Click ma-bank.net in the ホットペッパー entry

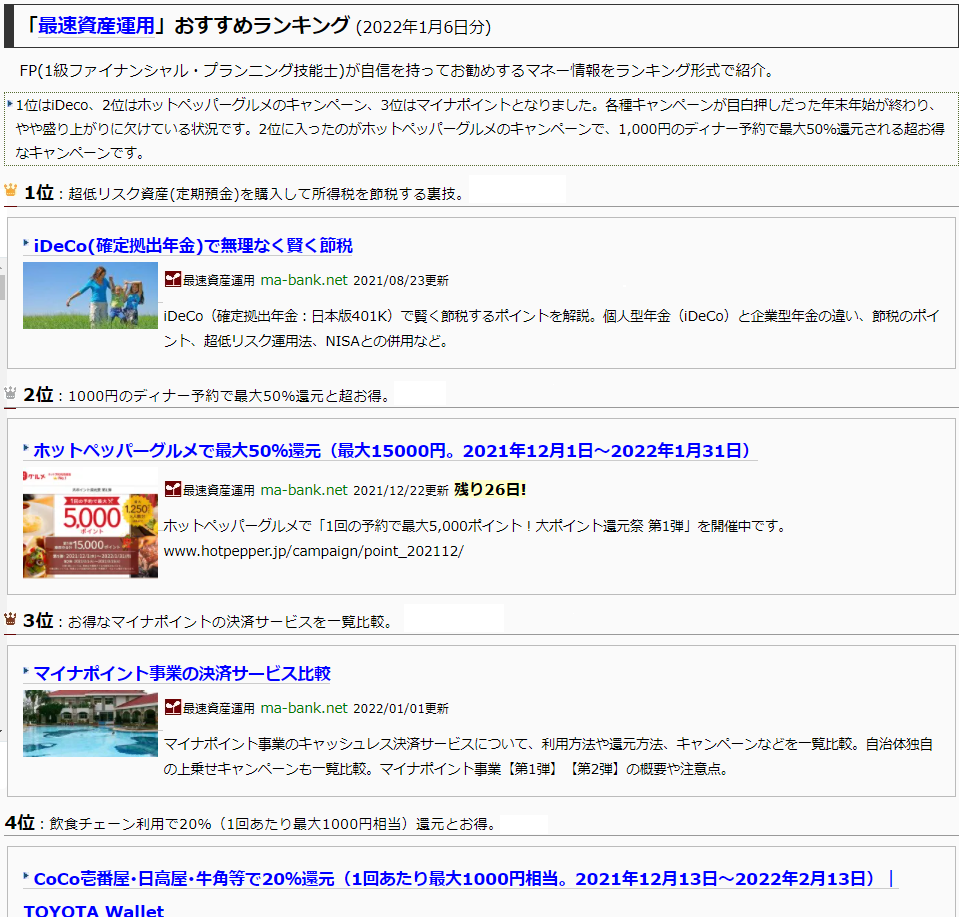click(304, 490)
